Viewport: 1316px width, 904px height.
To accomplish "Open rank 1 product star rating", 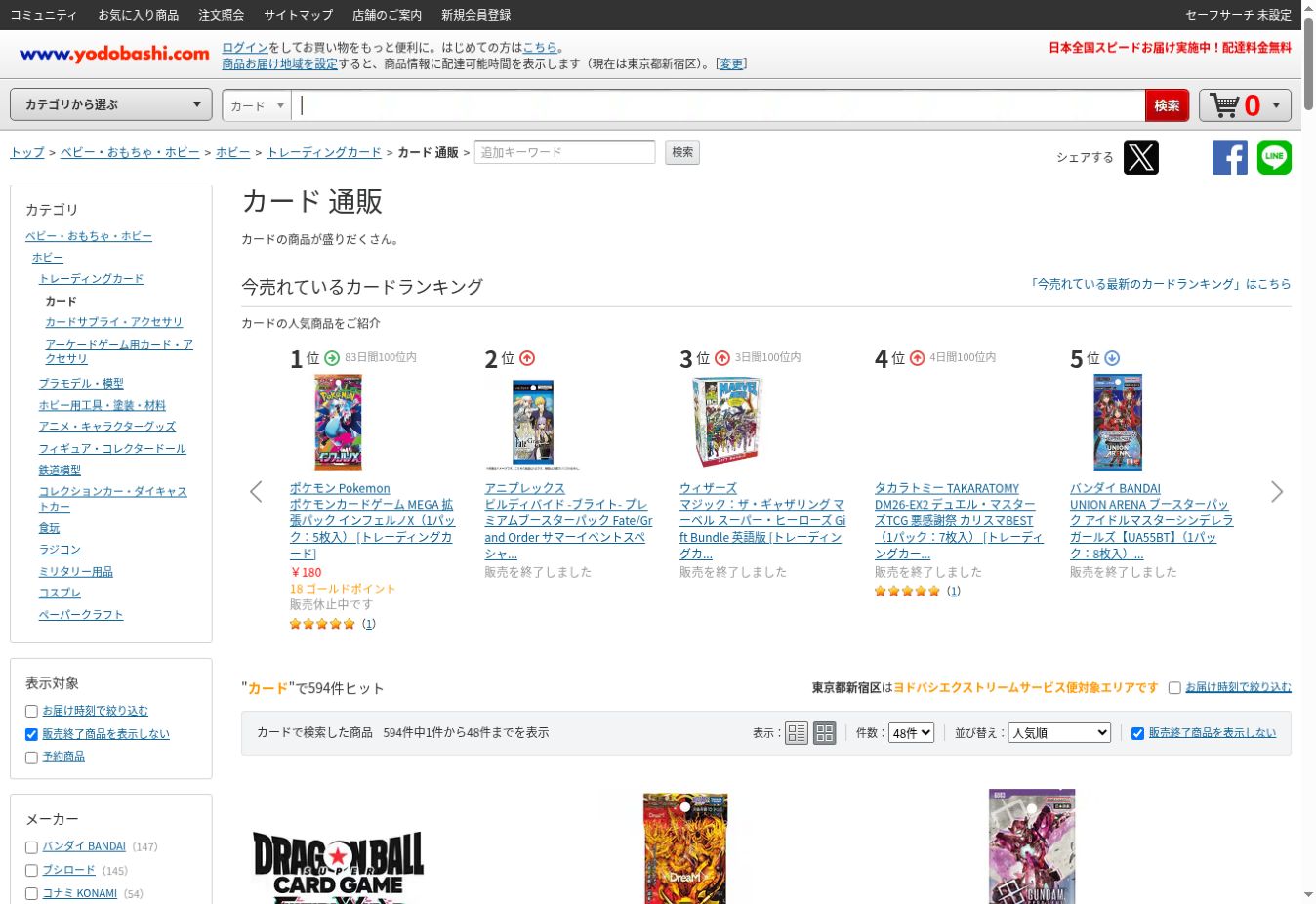I will (322, 624).
